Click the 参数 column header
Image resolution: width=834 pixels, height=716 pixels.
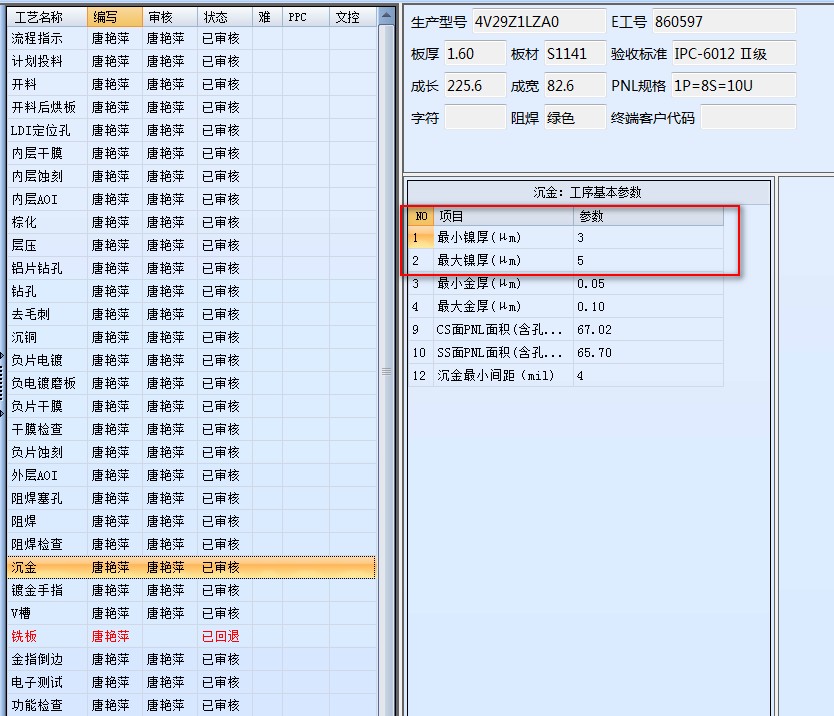coord(648,216)
